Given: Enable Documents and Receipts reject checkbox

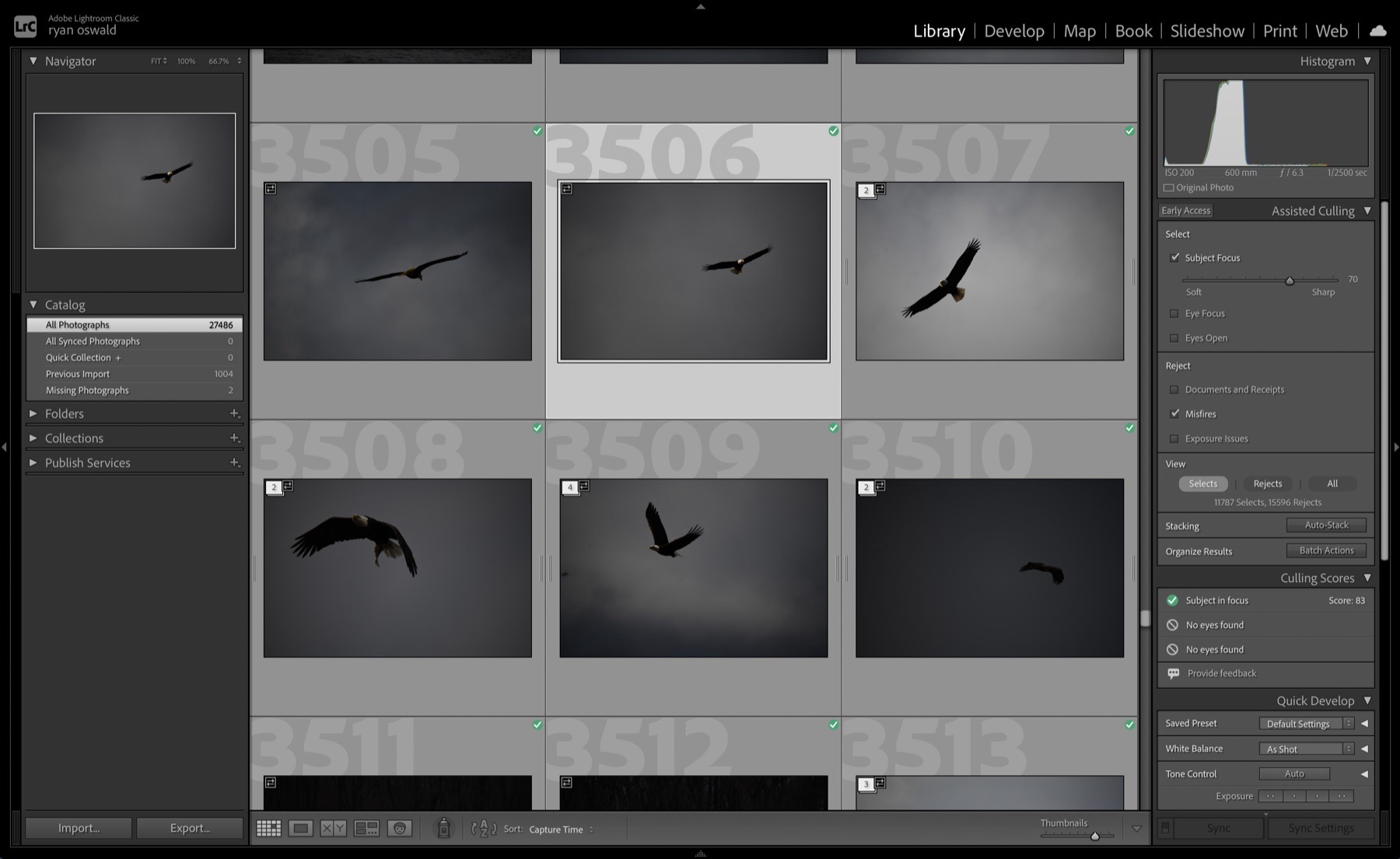Looking at the screenshot, I should (1174, 389).
